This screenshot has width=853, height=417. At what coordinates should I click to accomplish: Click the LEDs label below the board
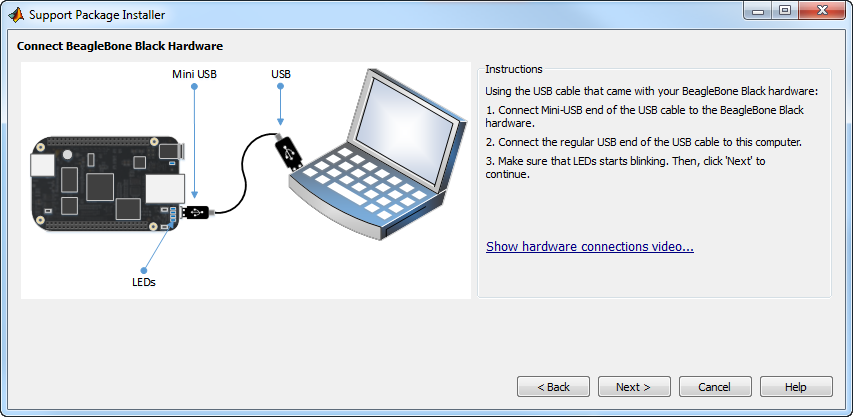click(144, 282)
